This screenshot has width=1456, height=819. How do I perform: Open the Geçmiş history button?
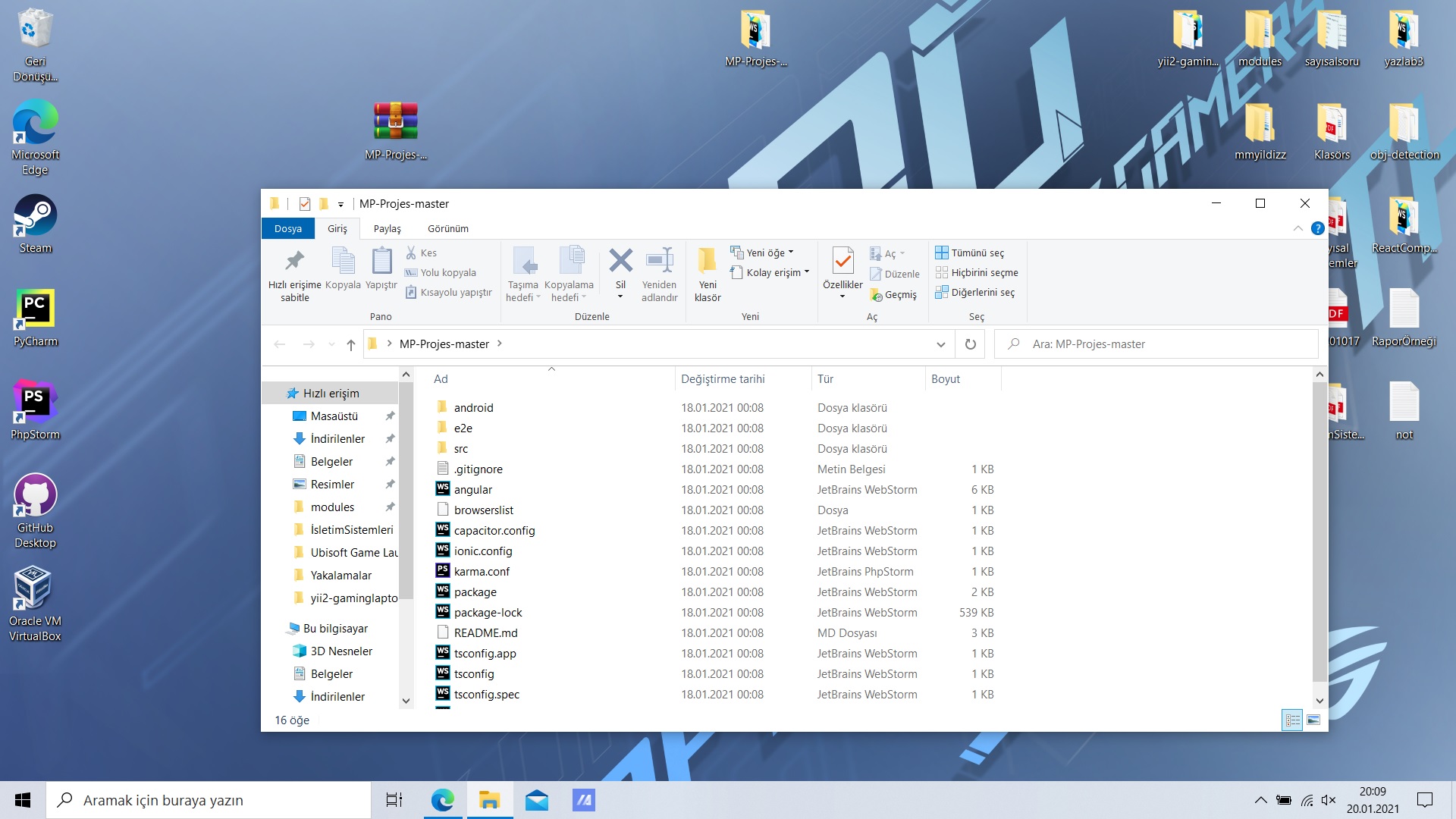click(893, 294)
